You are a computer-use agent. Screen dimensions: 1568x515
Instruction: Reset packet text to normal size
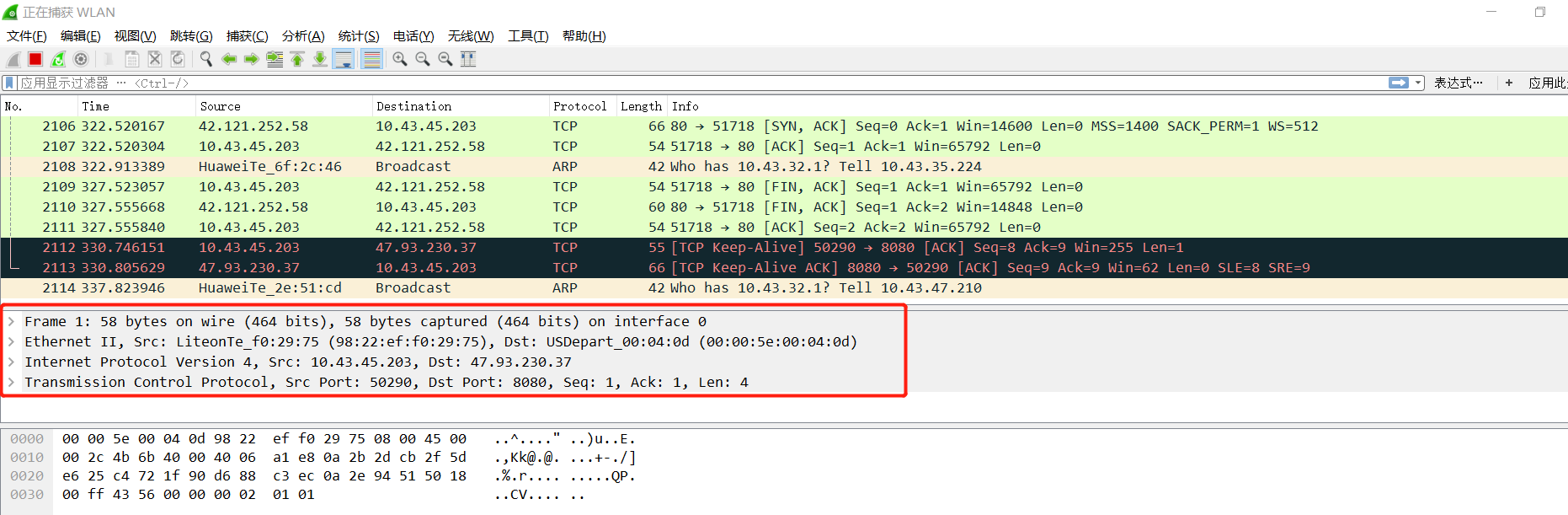445,59
